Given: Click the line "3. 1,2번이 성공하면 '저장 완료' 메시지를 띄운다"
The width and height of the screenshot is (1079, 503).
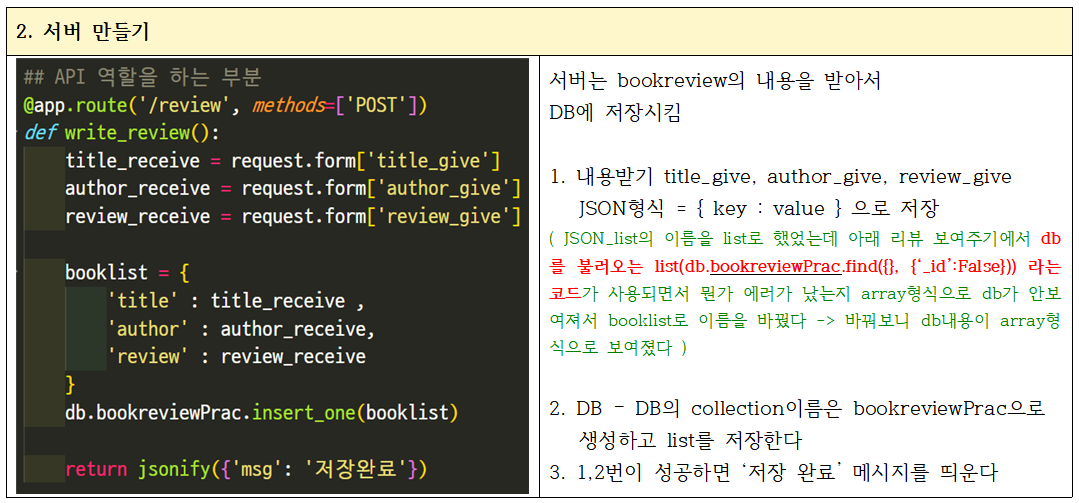Looking at the screenshot, I should [773, 472].
